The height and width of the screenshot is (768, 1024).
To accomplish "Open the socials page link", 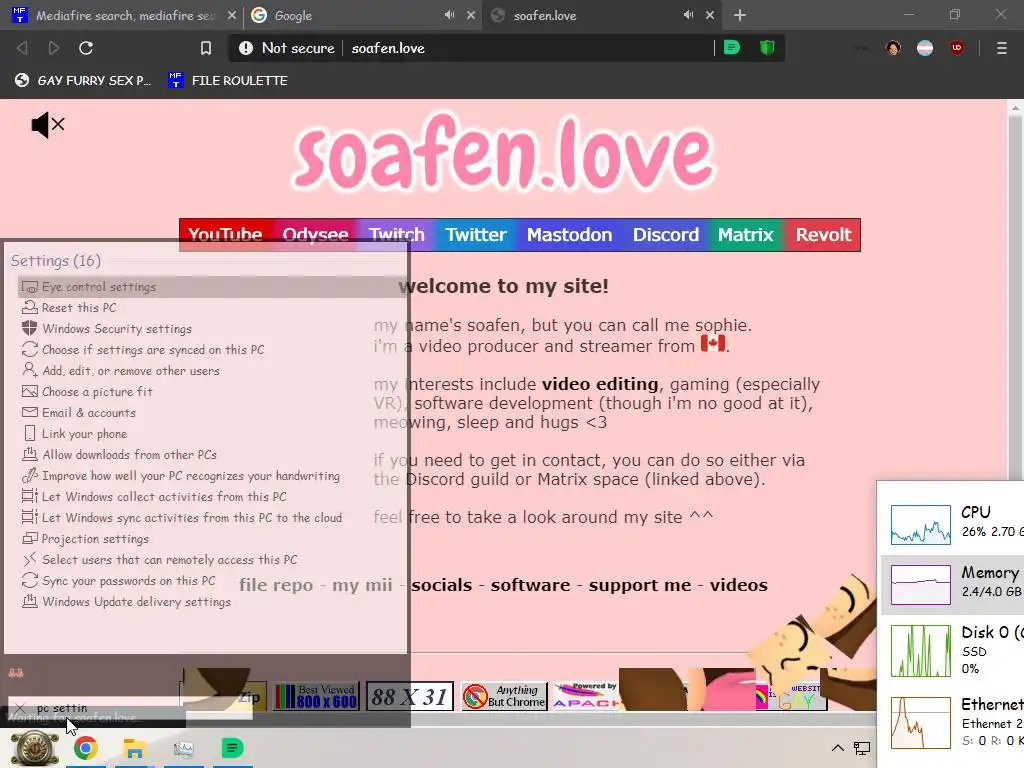I will click(441, 584).
